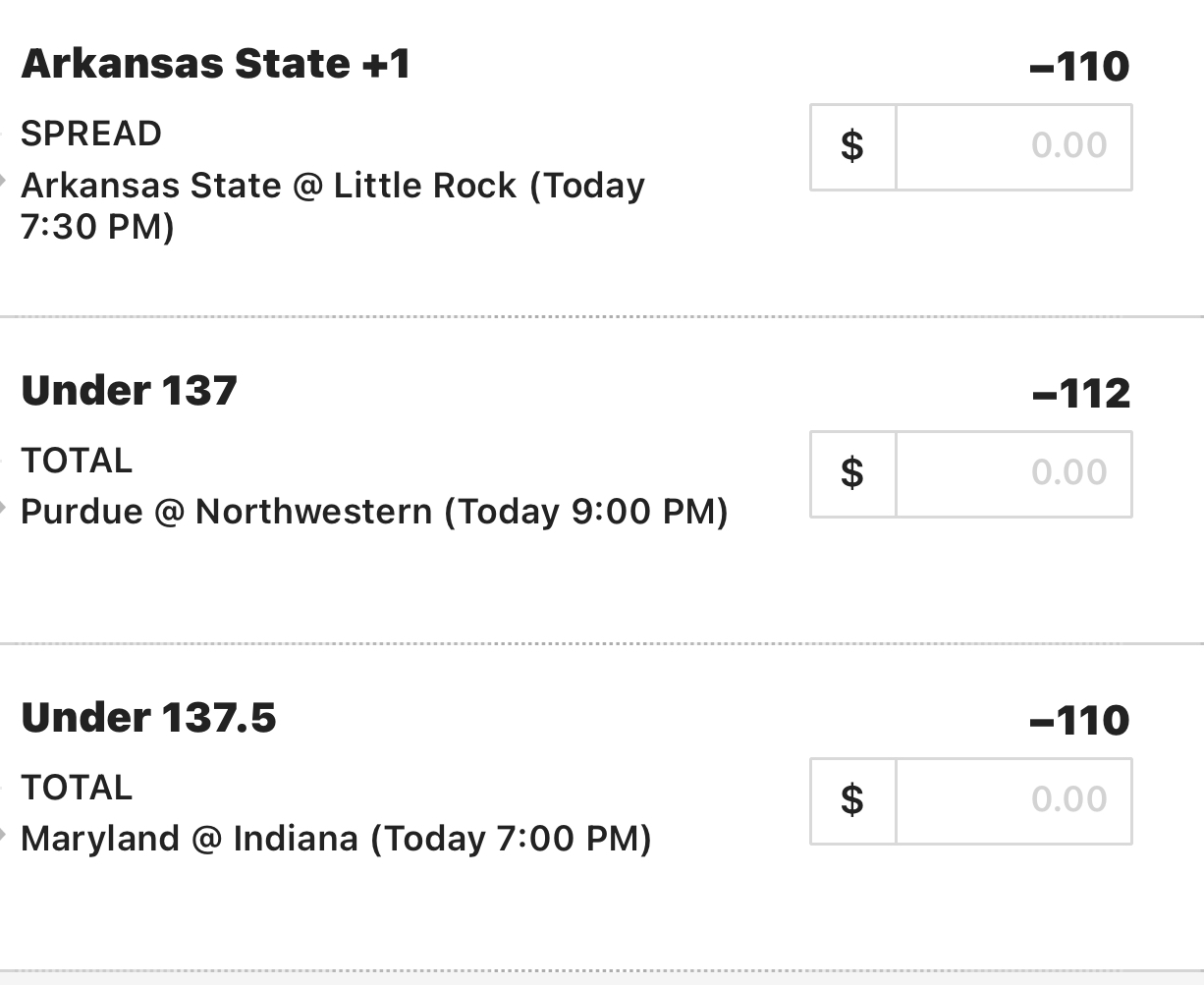Open the Purdue @ Northwestern matchup

coord(374,512)
